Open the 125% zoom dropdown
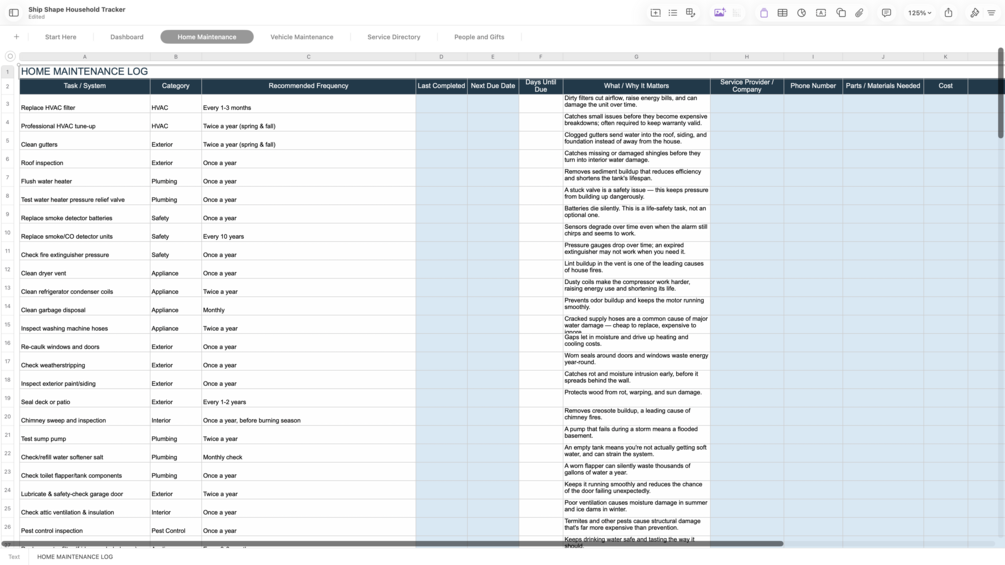1005x565 pixels. [919, 13]
